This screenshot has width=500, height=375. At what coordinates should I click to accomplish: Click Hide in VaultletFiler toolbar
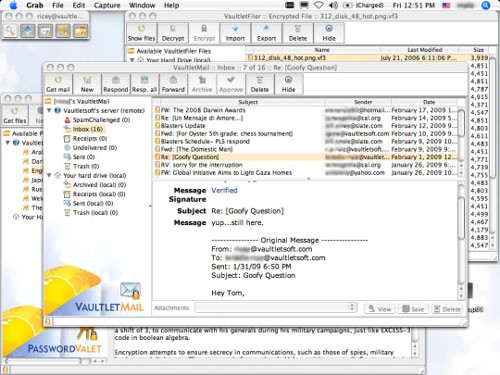pos(329,33)
